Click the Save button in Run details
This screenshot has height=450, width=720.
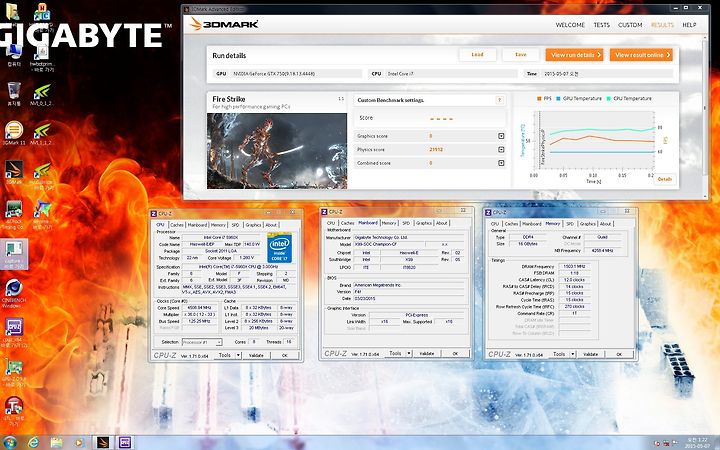pyautogui.click(x=520, y=55)
